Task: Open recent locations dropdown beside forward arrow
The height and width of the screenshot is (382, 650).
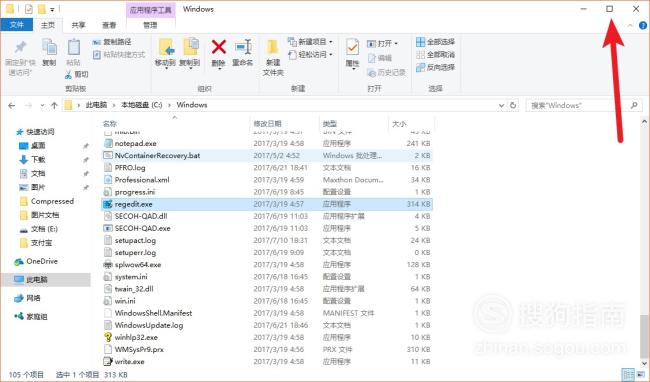Action: click(42, 106)
